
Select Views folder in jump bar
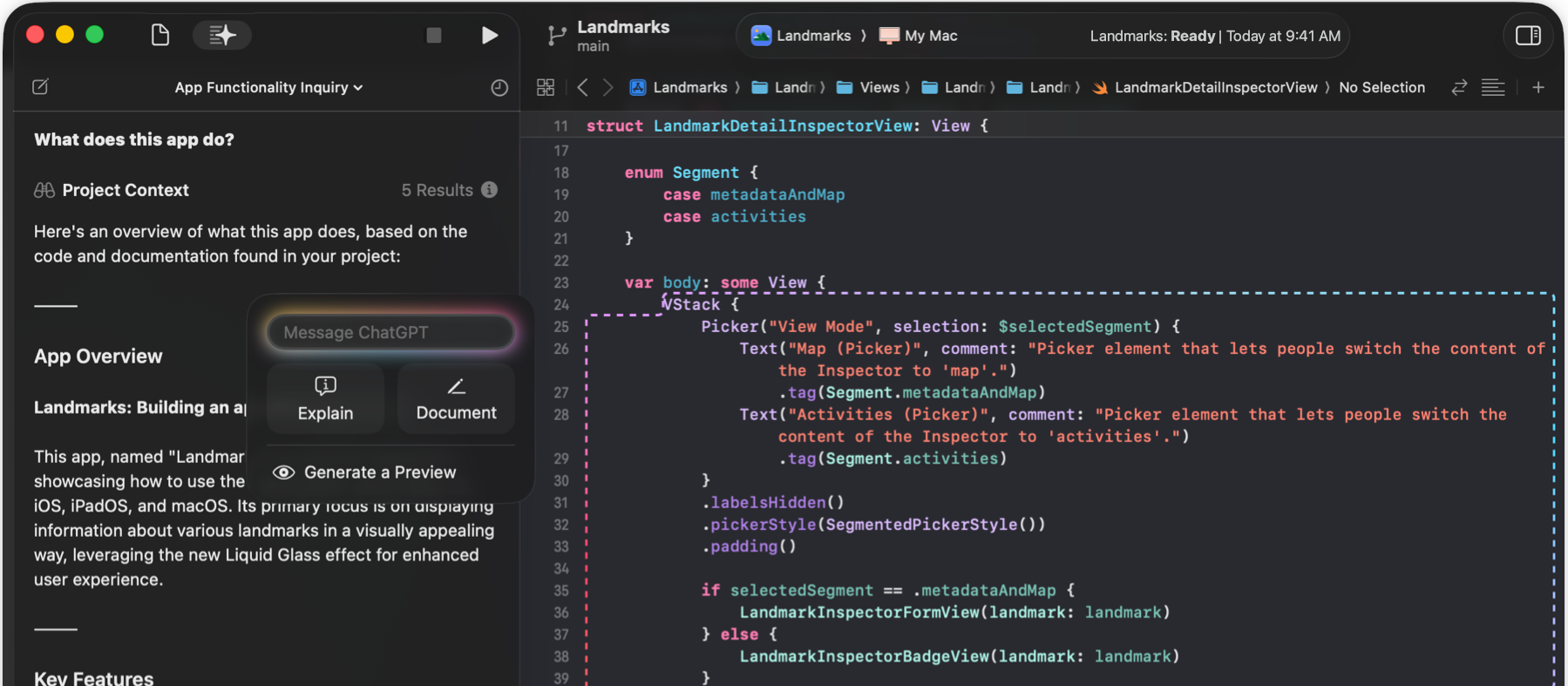(868, 87)
